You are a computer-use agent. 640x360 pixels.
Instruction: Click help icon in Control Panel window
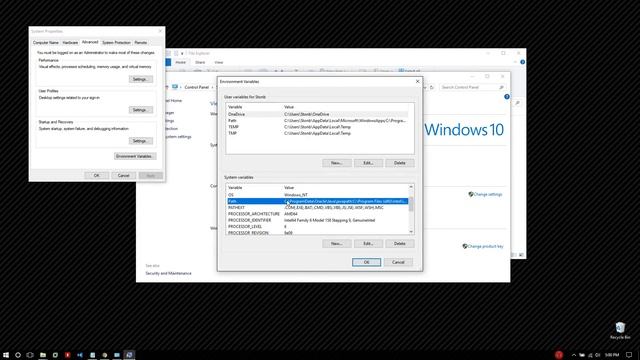pos(507,97)
